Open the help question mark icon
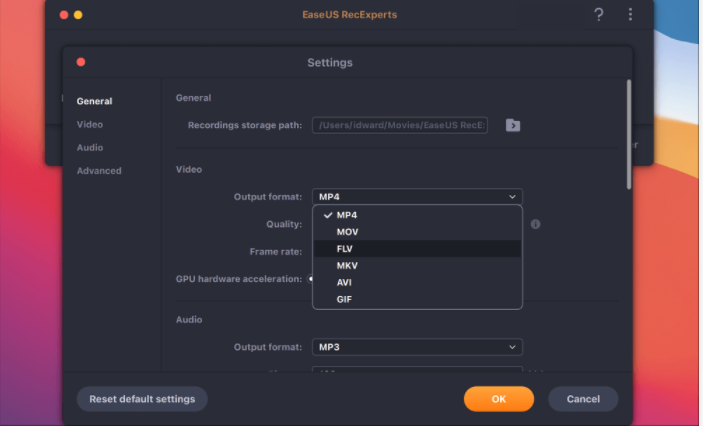 click(599, 15)
